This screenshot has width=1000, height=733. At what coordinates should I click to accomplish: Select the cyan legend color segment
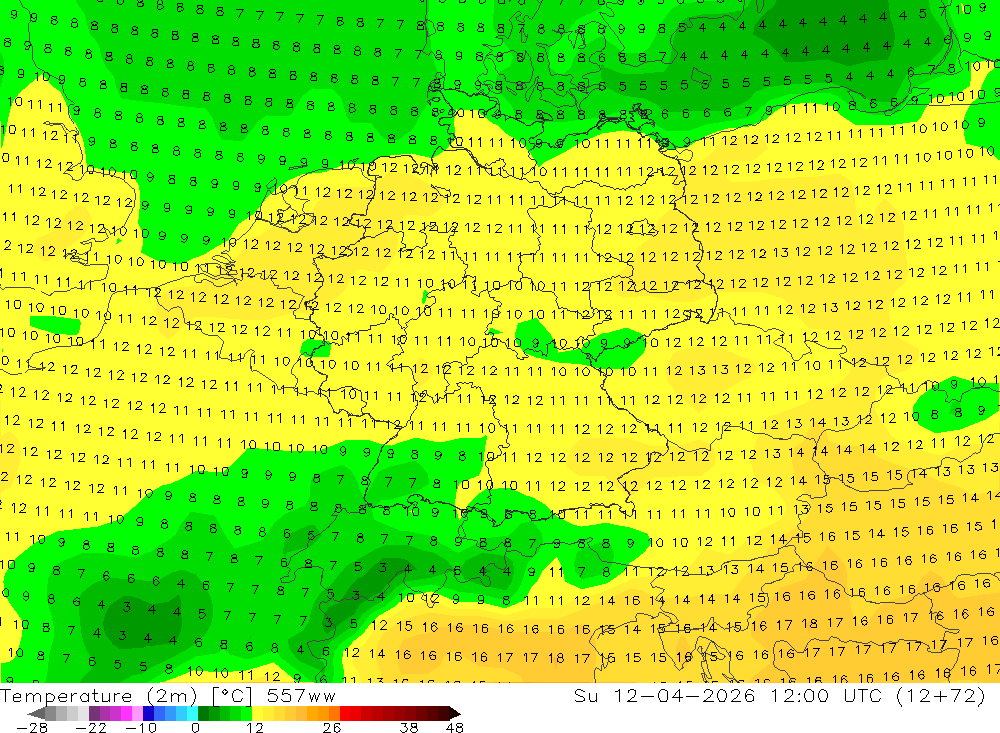click(192, 714)
